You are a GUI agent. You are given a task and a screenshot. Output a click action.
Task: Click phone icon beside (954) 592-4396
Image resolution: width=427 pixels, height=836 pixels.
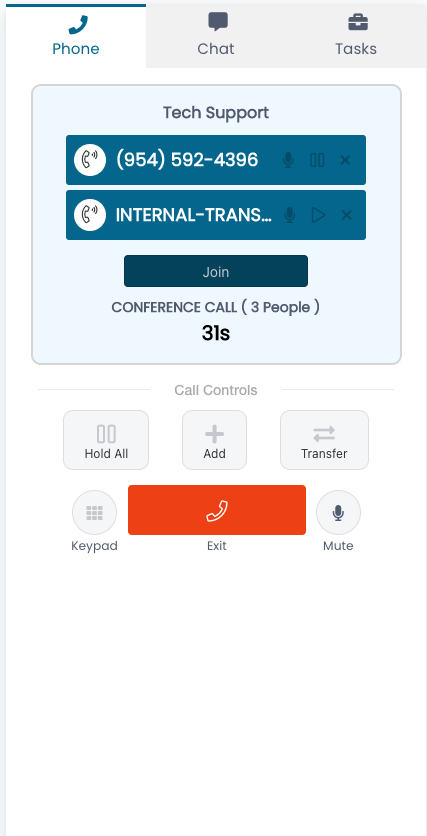(90, 160)
